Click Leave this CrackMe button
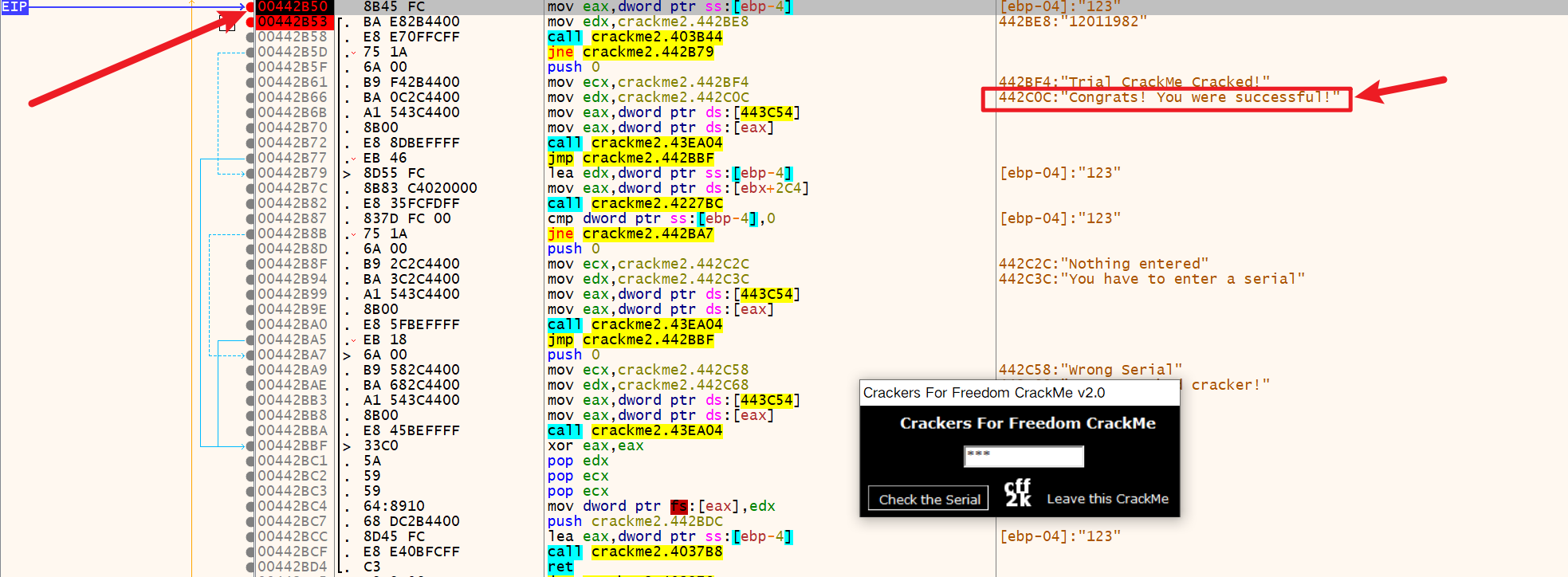The height and width of the screenshot is (577, 1568). 1107,499
